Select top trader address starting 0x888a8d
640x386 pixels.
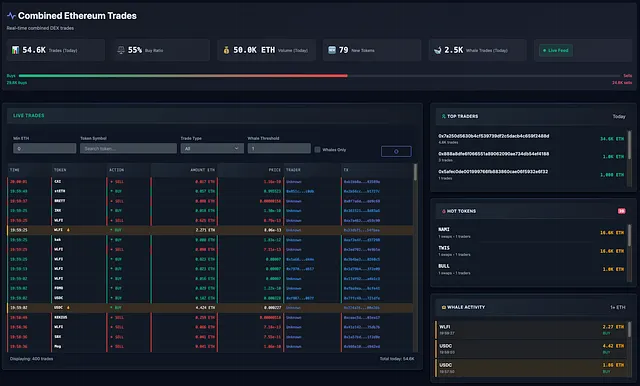pos(493,154)
